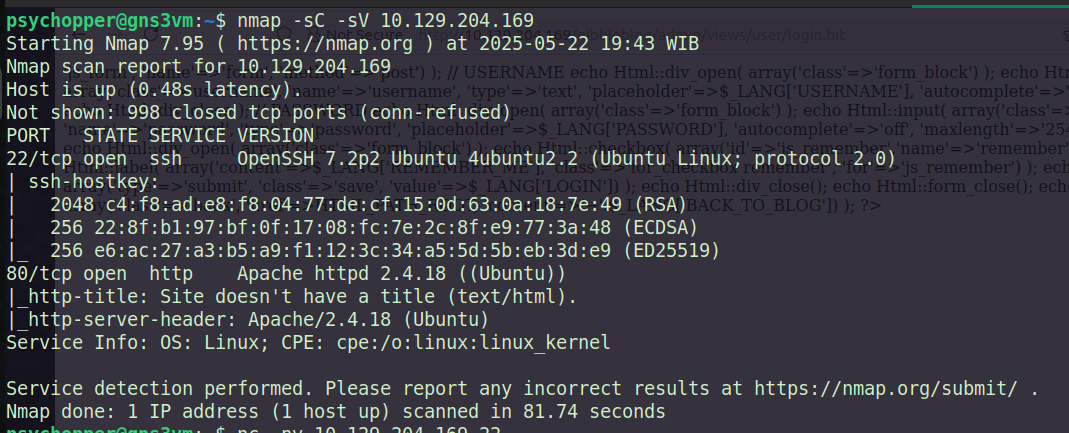Click the 'Not shown: 998 closed tcp ports' line
1069x433 pixels.
click(x=258, y=111)
